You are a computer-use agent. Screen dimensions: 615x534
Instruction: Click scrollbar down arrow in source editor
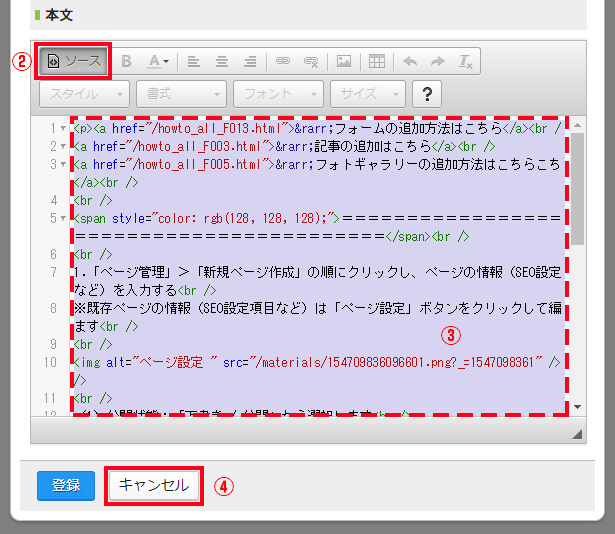pos(577,407)
